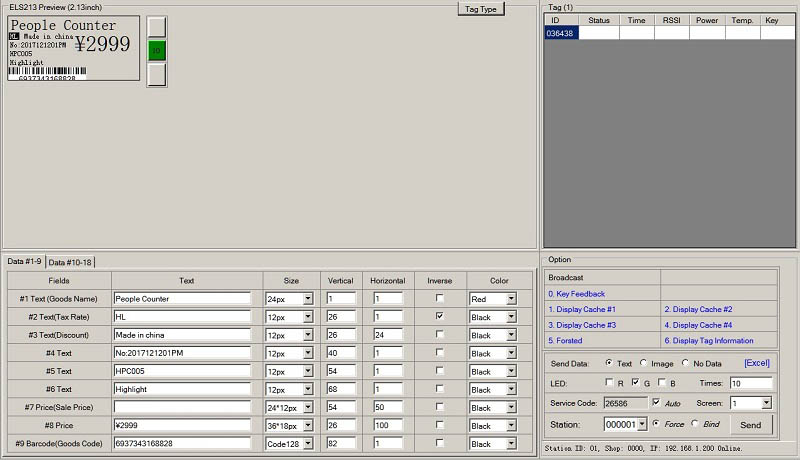
Task: Select 0. Key Feedback broadcast option
Action: point(577,294)
